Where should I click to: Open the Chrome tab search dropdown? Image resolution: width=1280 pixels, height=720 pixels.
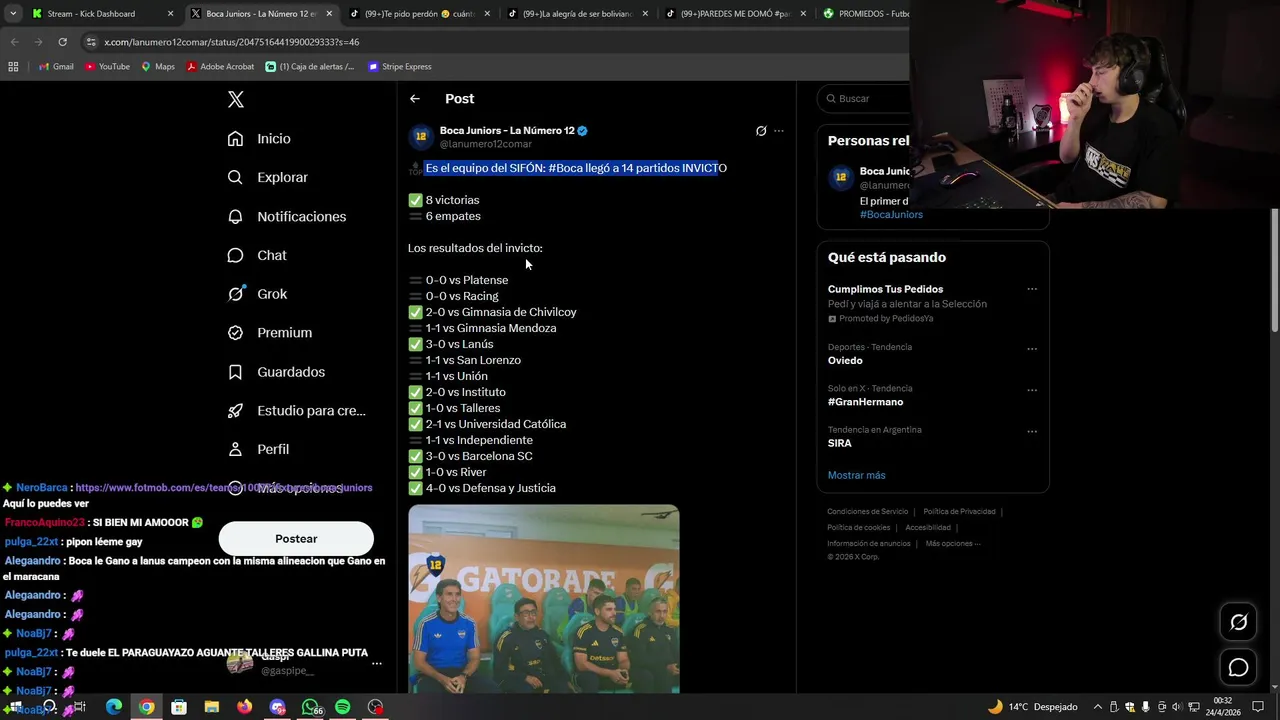(13, 14)
